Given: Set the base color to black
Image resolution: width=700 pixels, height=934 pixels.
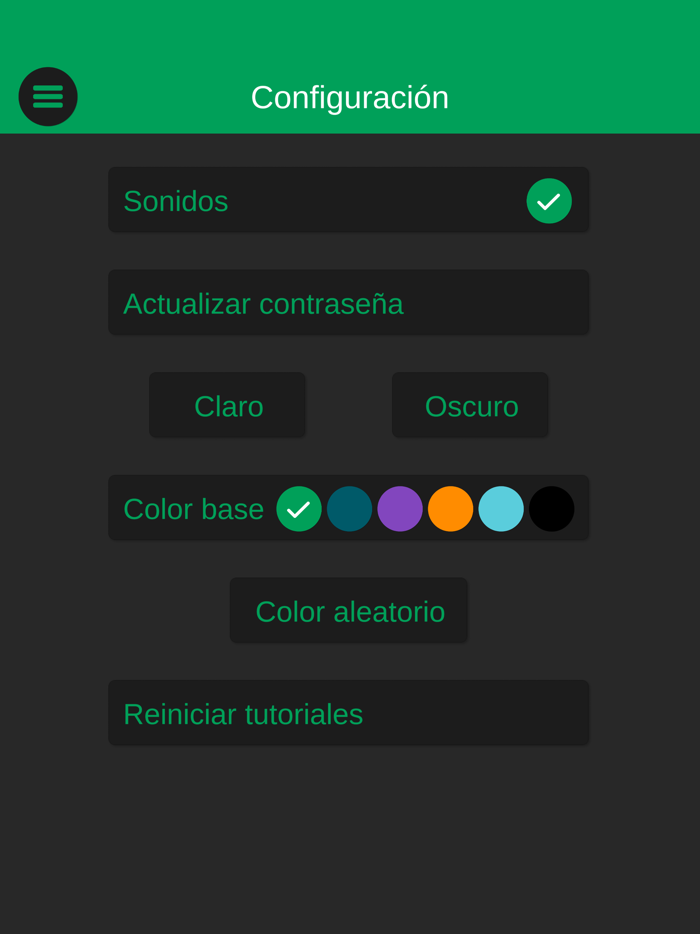Looking at the screenshot, I should click(552, 509).
